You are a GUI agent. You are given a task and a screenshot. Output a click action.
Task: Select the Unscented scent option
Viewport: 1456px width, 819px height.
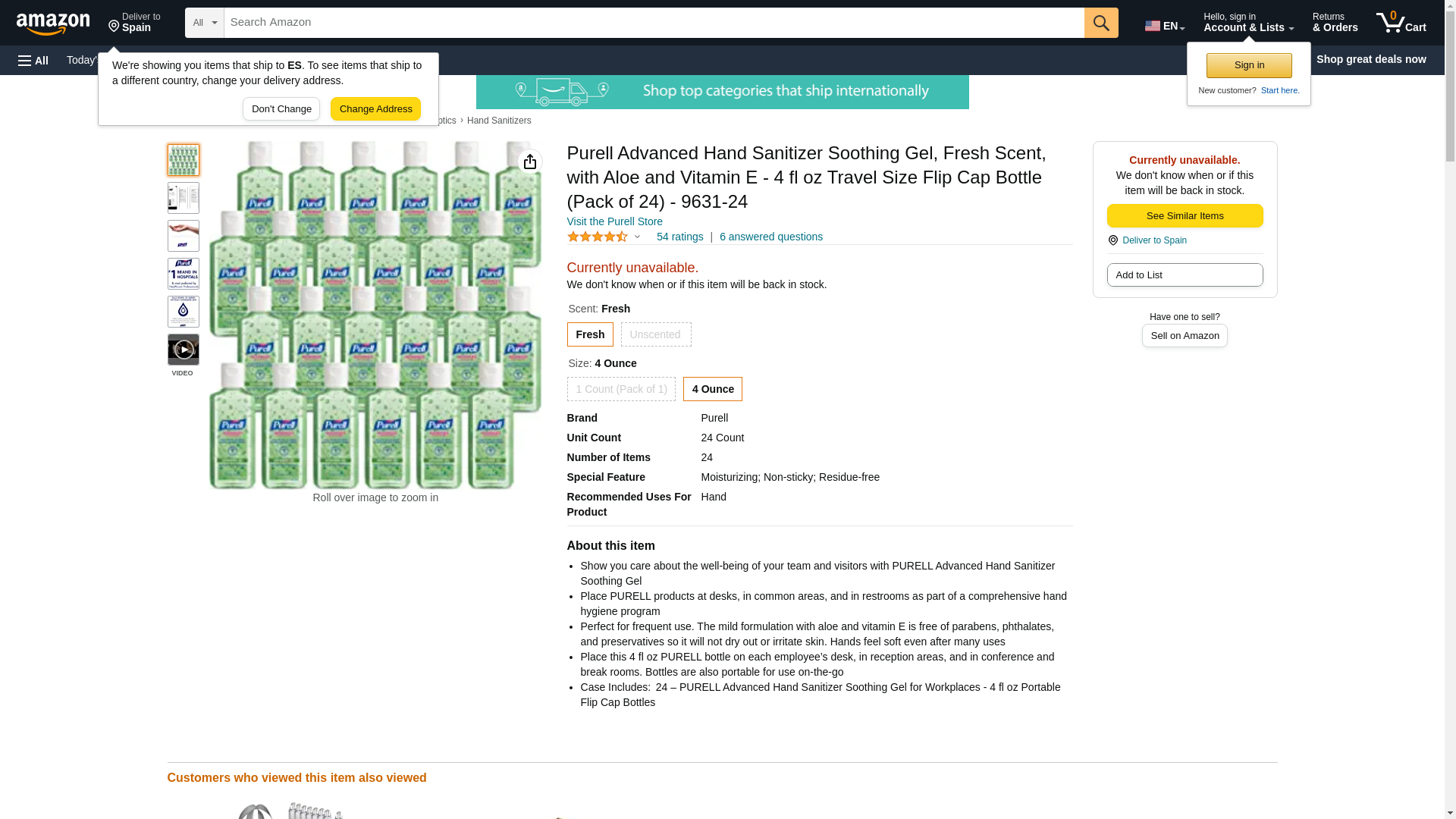[x=655, y=334]
